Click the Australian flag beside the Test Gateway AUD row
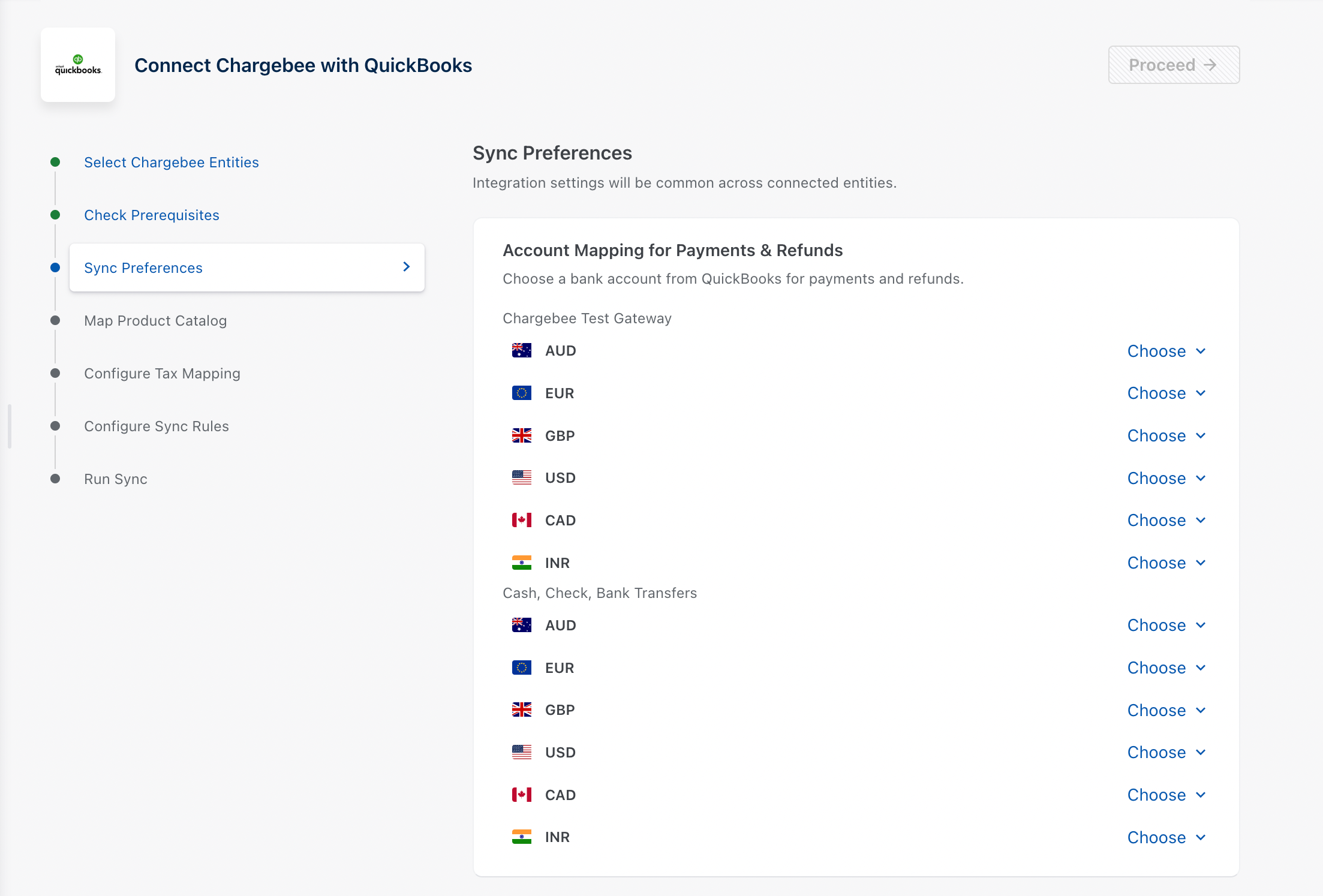1323x896 pixels. pyautogui.click(x=521, y=351)
